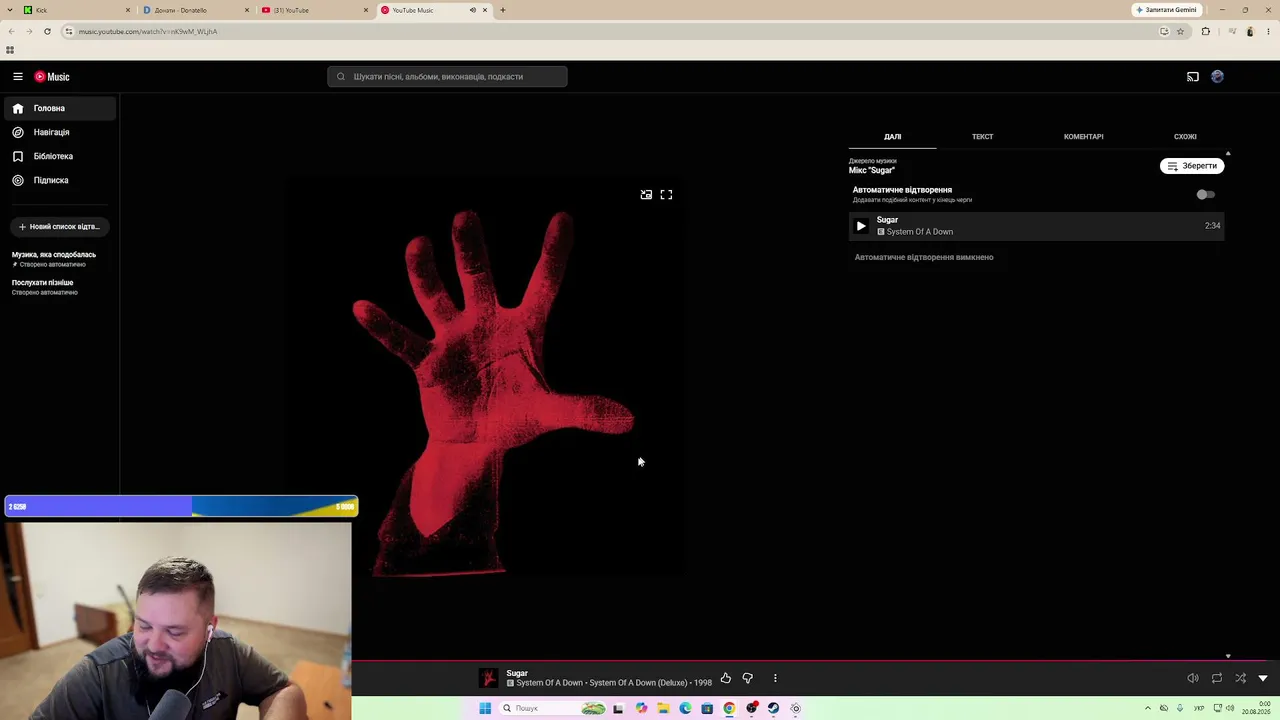The width and height of the screenshot is (1280, 720).
Task: Open the hamburger guide menu
Action: (18, 76)
